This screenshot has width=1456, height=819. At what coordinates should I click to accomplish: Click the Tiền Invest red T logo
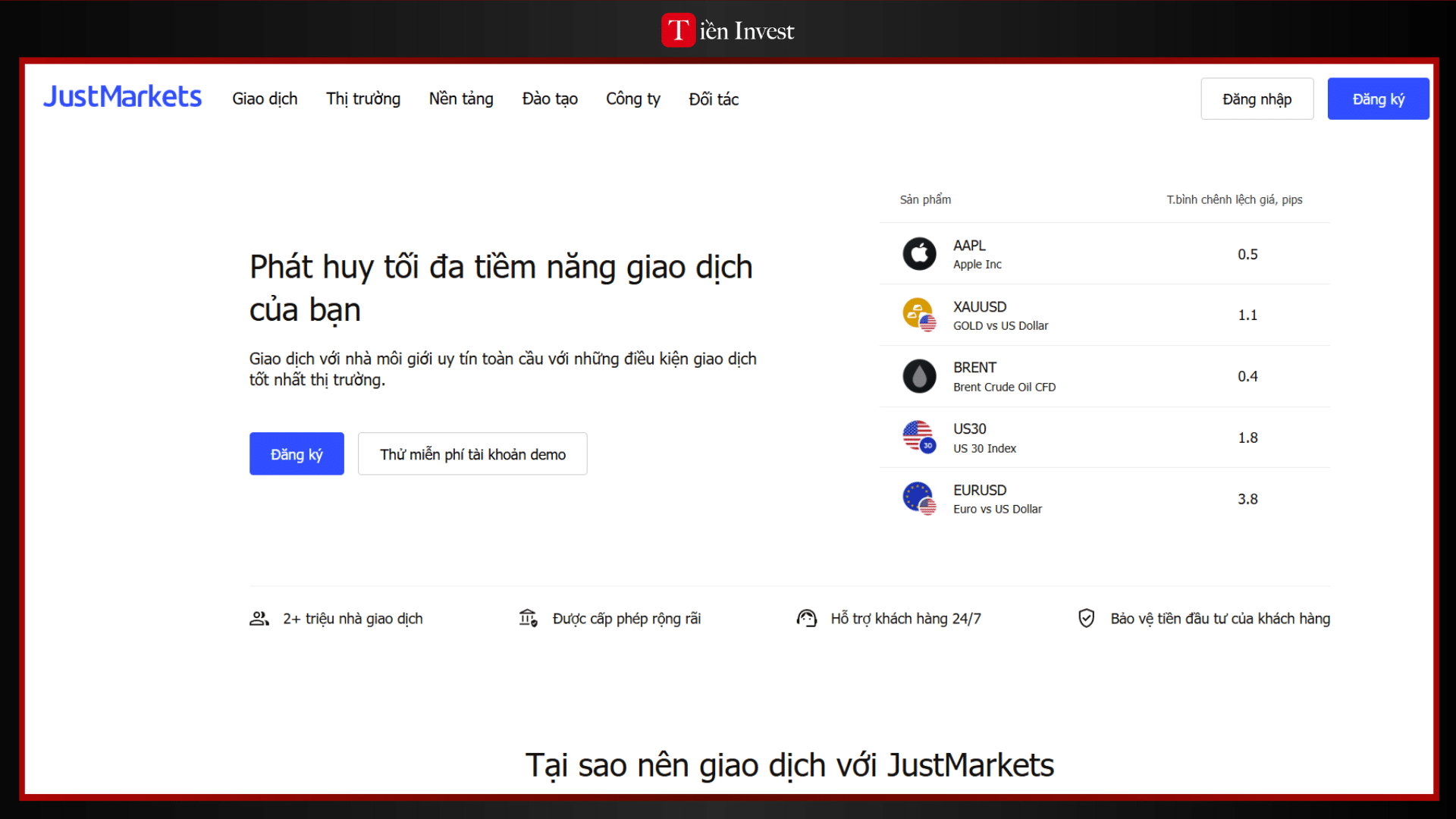point(678,30)
